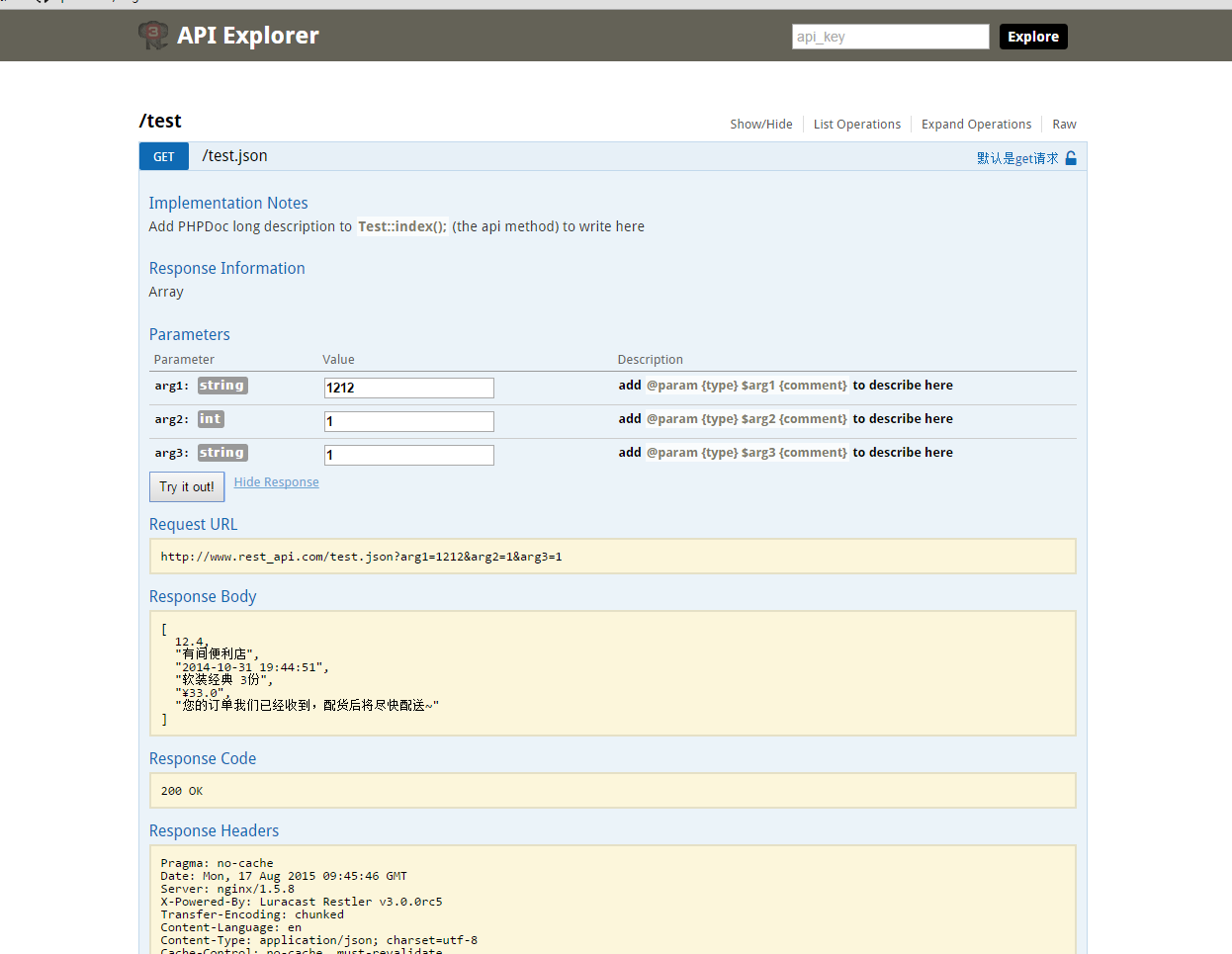Click the Pragma: no-cache header line
This screenshot has width=1232, height=954.
pos(218,863)
